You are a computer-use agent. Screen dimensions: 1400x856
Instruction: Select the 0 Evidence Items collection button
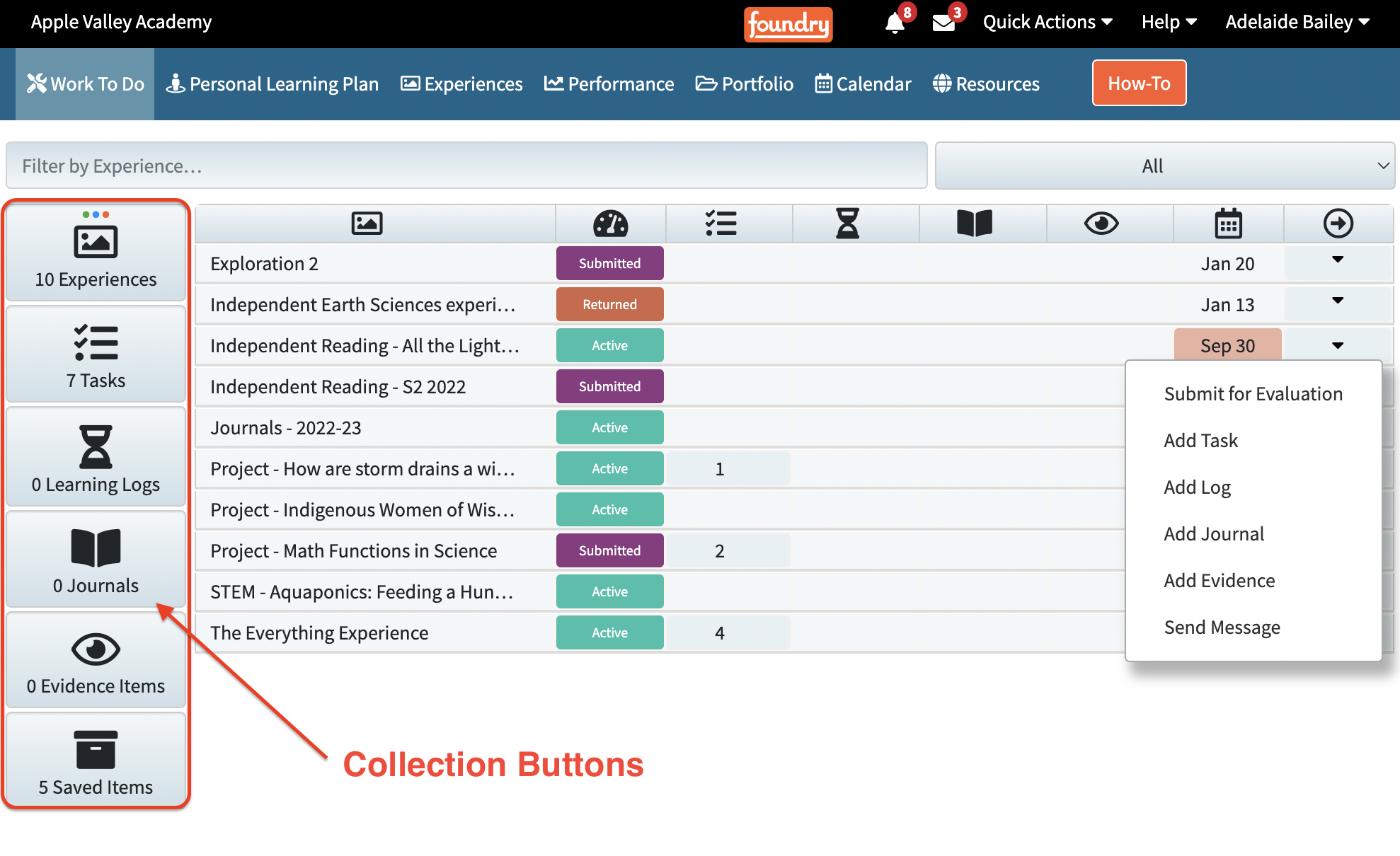96,661
